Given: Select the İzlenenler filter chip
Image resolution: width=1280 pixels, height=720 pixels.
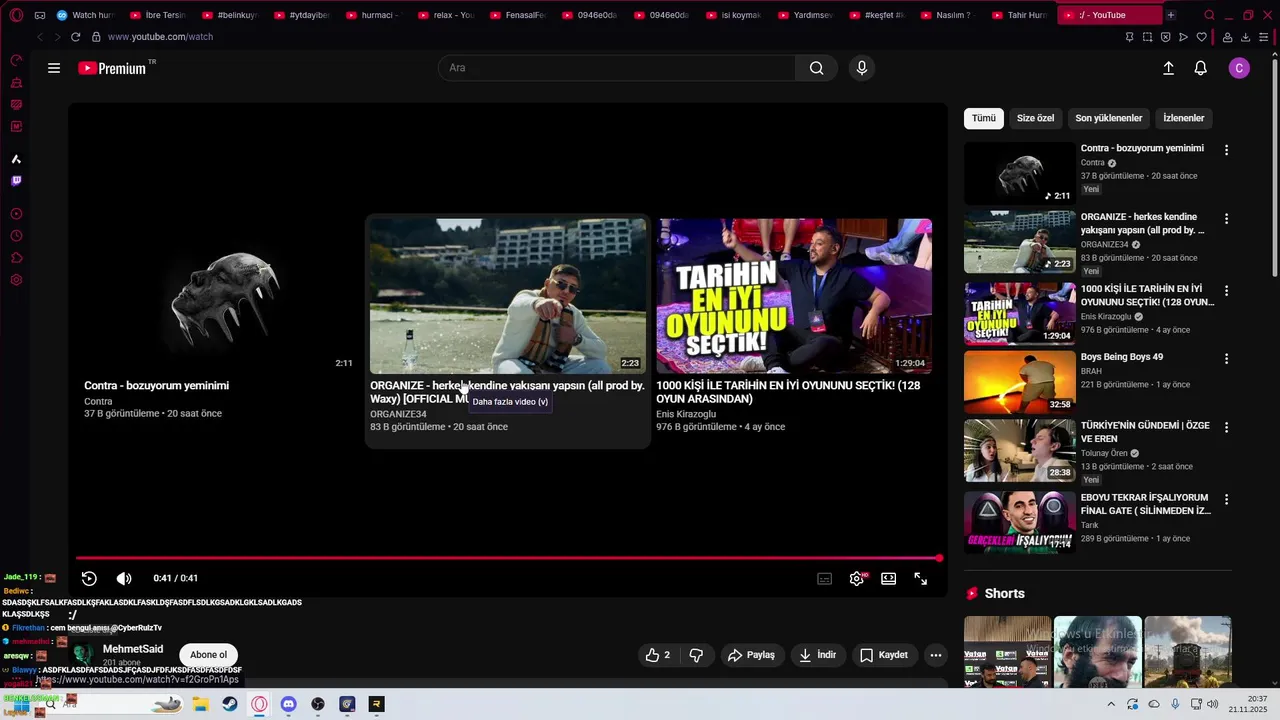Looking at the screenshot, I should (x=1183, y=118).
